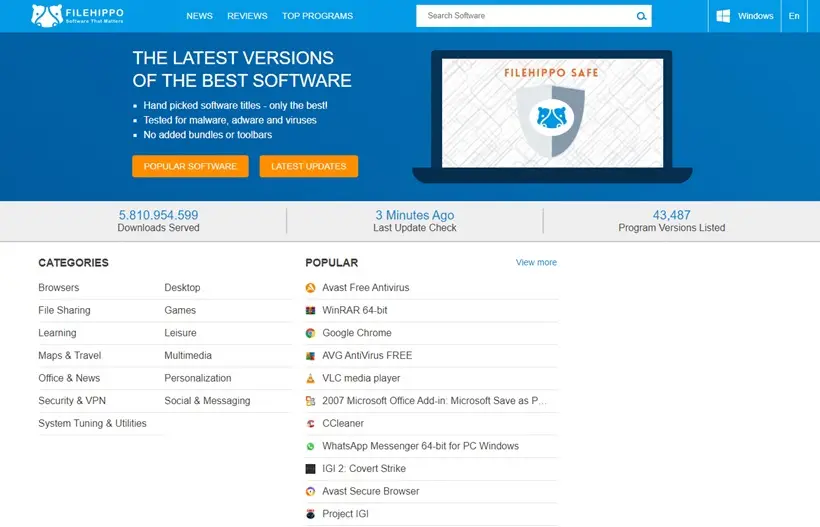Click the POPULAR SOFTWARE button

point(190,166)
